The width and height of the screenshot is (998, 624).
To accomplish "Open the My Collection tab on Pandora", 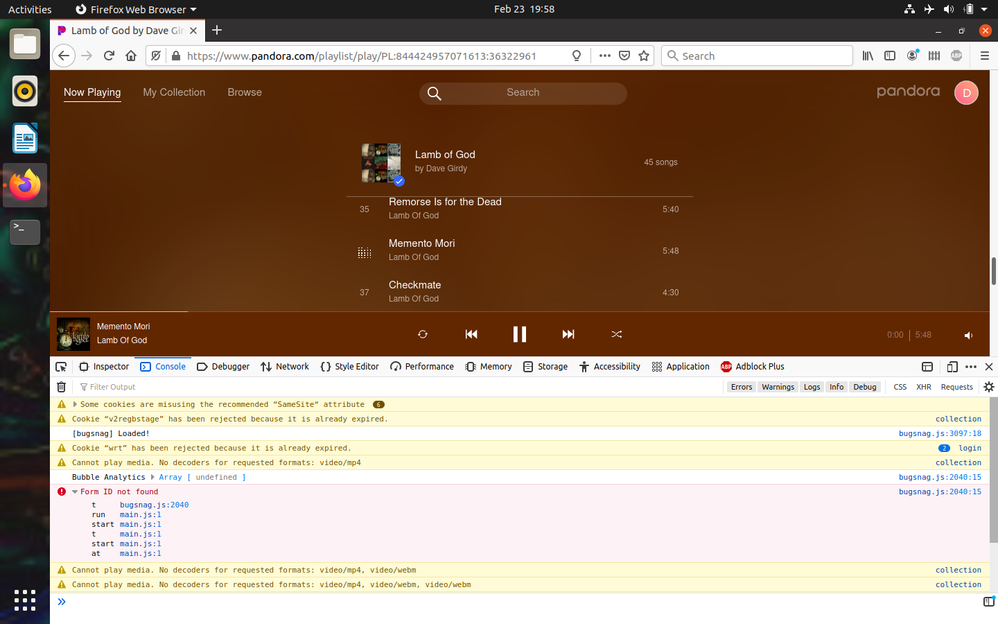I will pyautogui.click(x=173, y=92).
